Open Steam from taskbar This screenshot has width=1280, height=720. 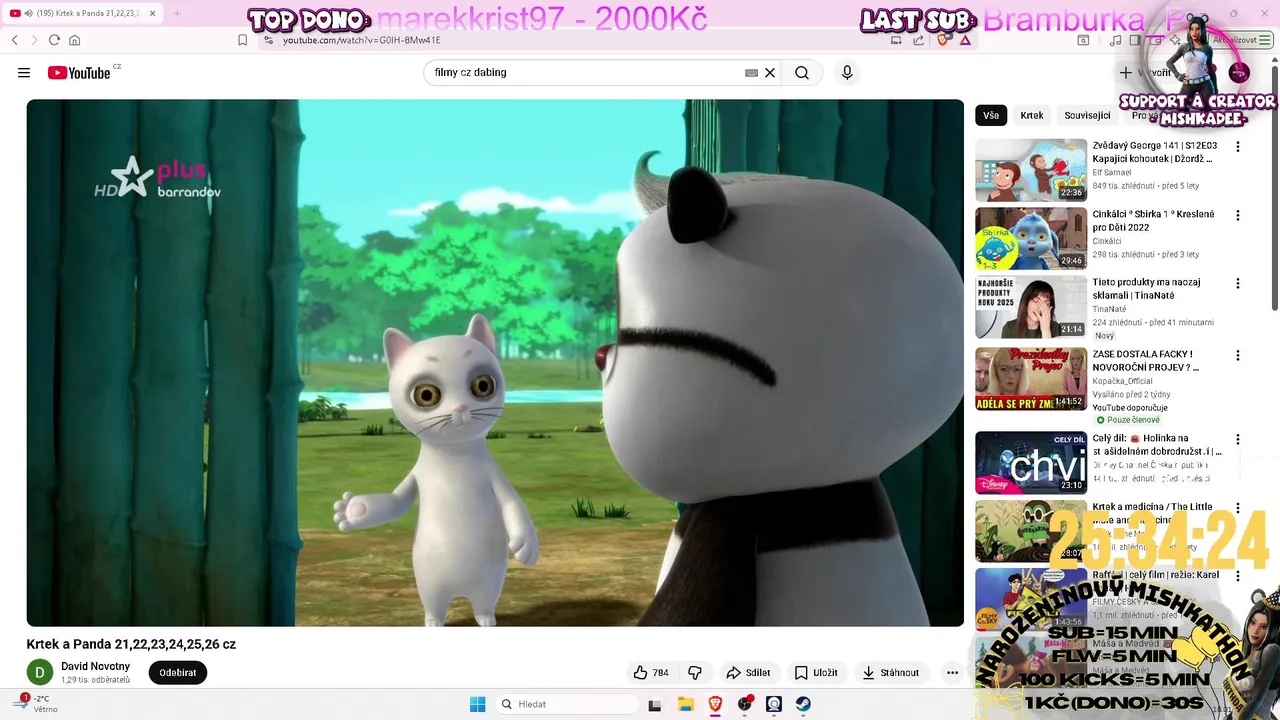803,704
